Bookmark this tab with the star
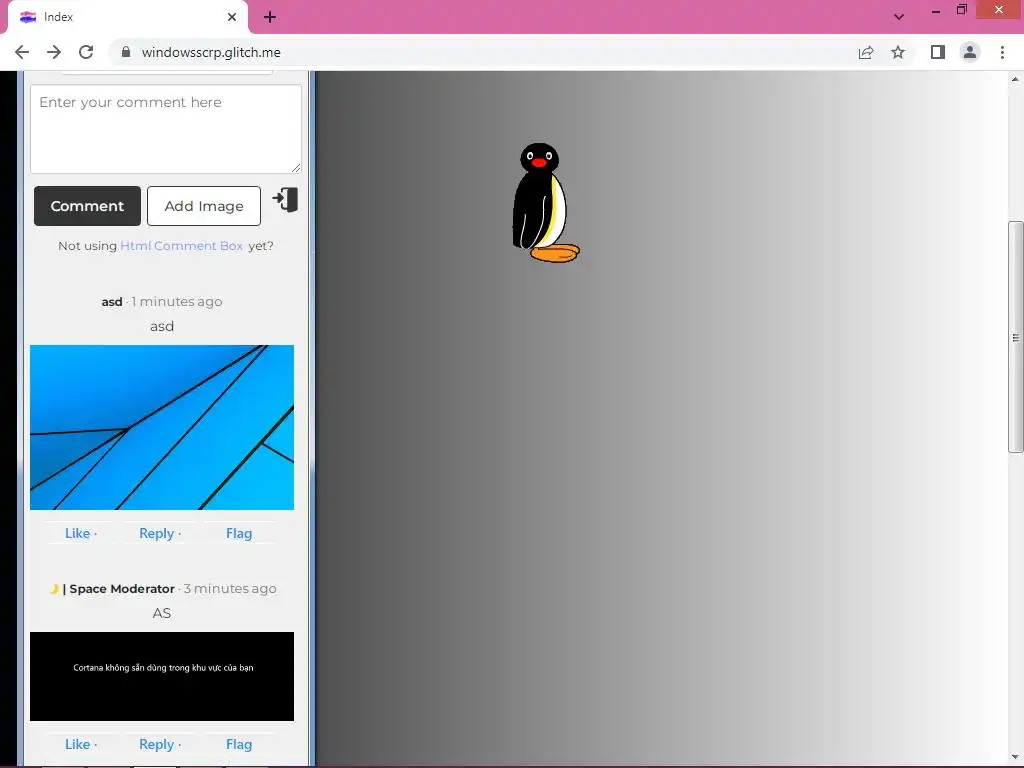The image size is (1024, 768). 898,52
